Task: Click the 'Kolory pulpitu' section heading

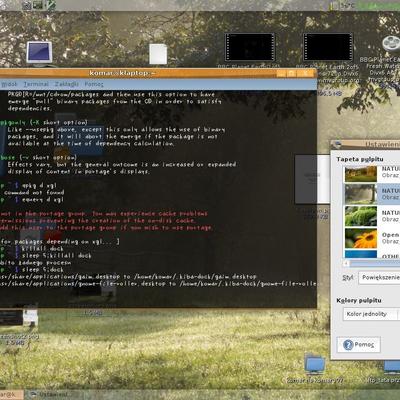Action: pyautogui.click(x=359, y=300)
